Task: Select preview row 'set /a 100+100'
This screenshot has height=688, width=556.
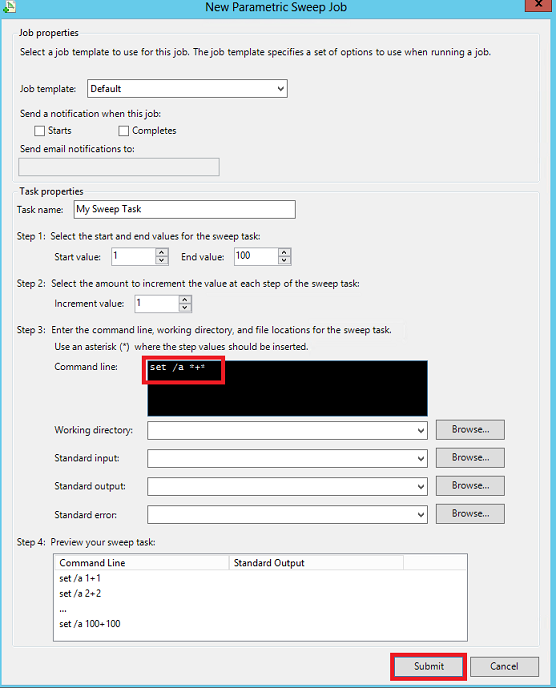Action: [x=90, y=624]
